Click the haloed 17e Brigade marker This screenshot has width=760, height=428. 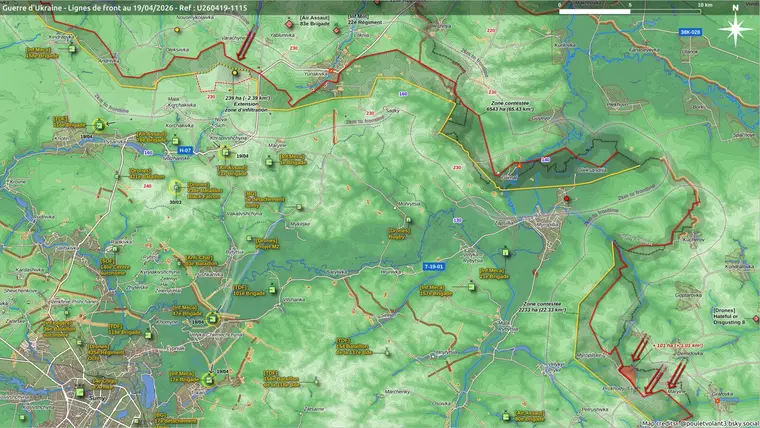pyautogui.click(x=209, y=379)
